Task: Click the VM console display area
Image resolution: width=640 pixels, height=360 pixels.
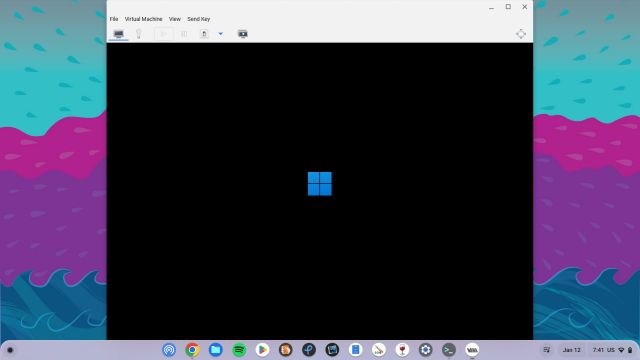Action: pos(320,191)
